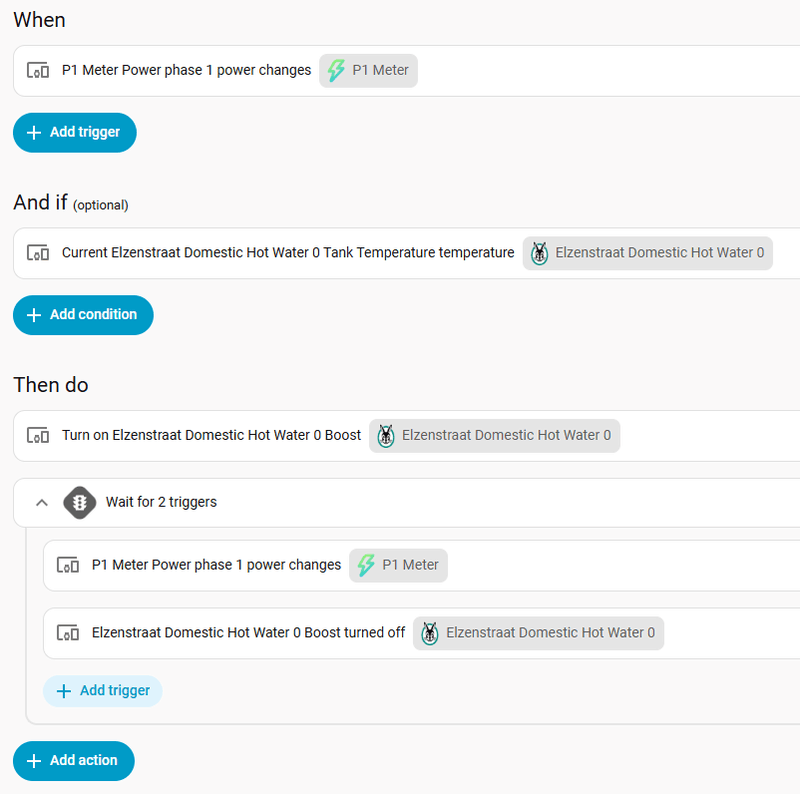Add a trigger inside the wait block
Viewport: 800px width, 794px height.
point(103,691)
